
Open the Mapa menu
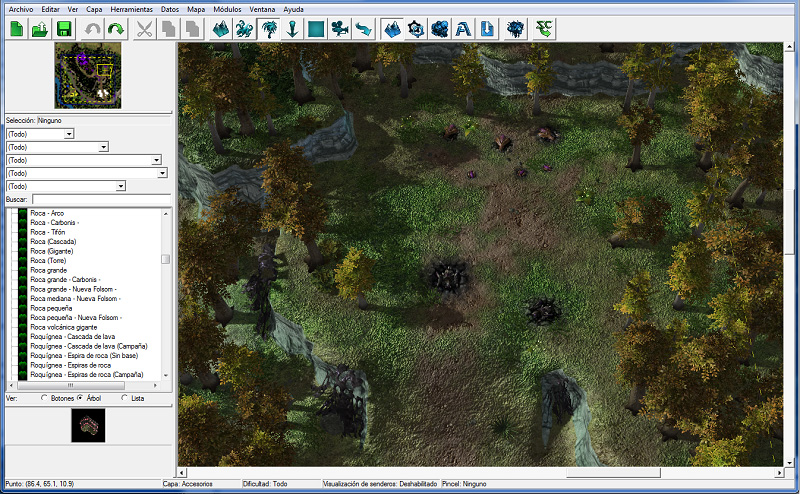tap(196, 9)
